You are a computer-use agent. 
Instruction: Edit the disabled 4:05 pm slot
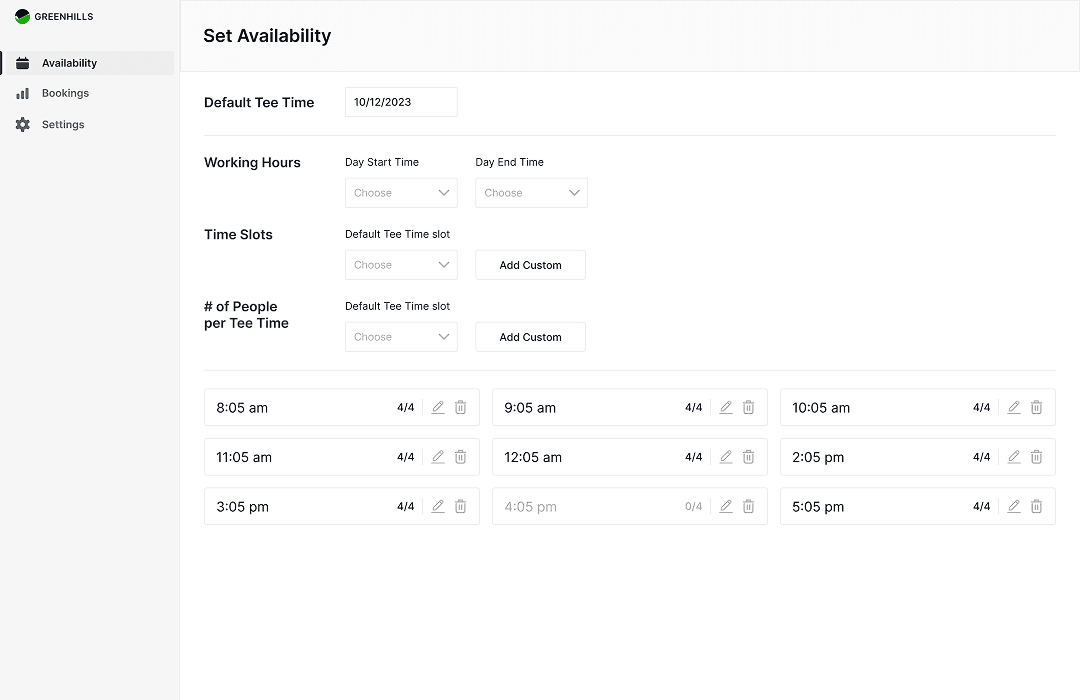726,506
